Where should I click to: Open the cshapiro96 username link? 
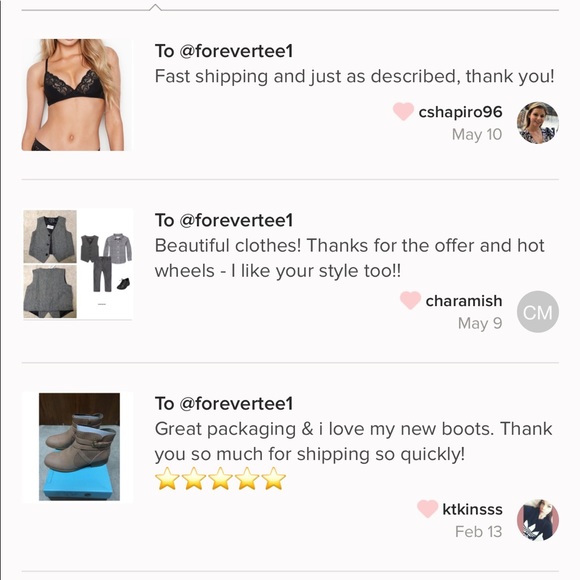coord(460,112)
